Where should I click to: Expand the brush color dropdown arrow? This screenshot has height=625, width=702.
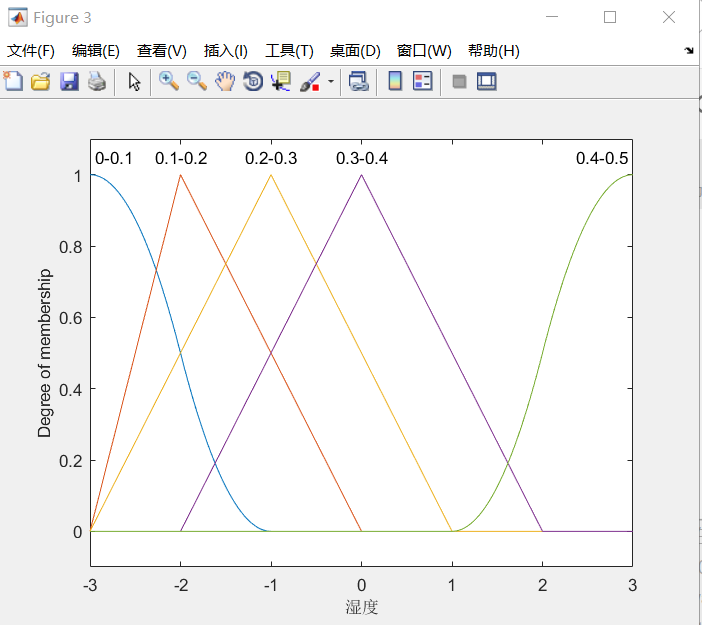tap(331, 81)
